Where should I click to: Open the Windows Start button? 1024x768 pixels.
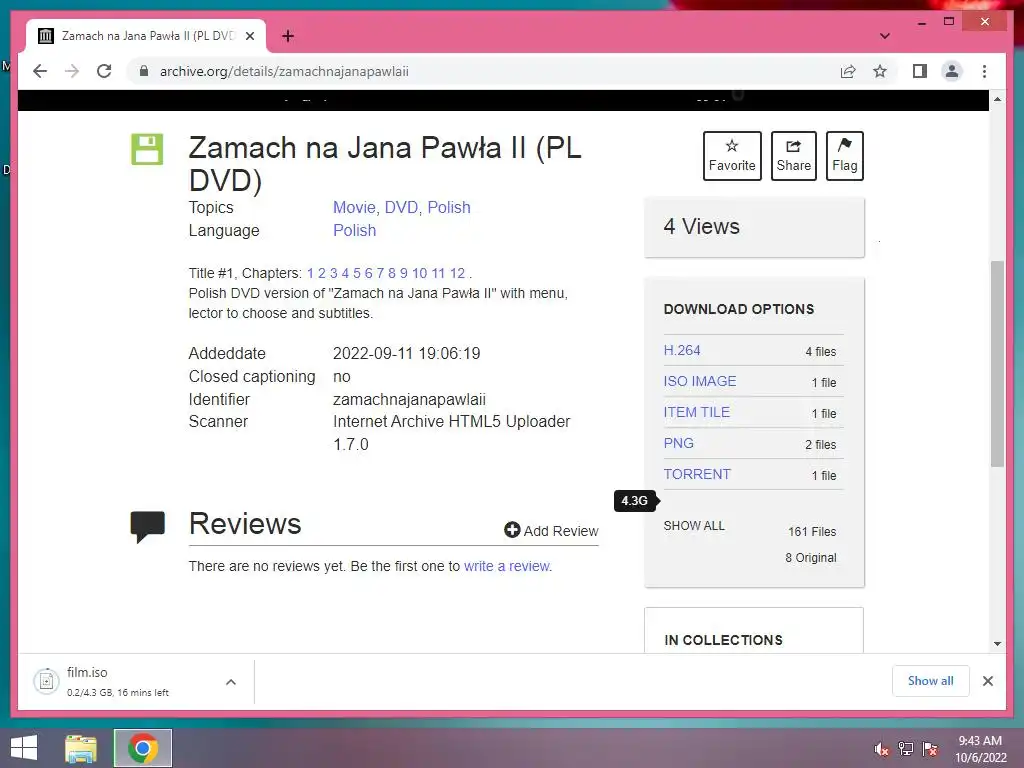pos(24,748)
